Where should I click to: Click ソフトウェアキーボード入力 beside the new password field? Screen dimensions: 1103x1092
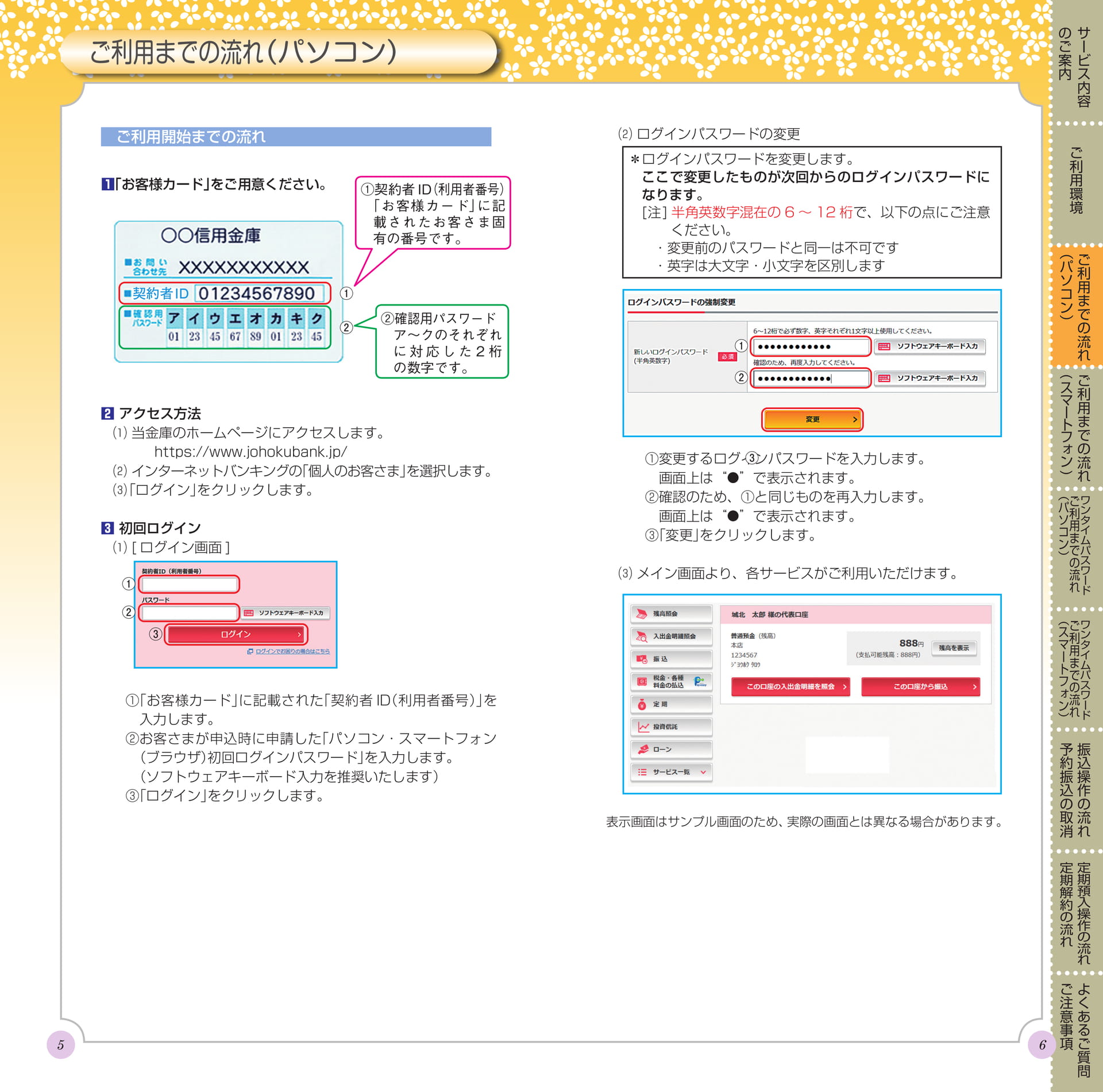pyautogui.click(x=930, y=346)
